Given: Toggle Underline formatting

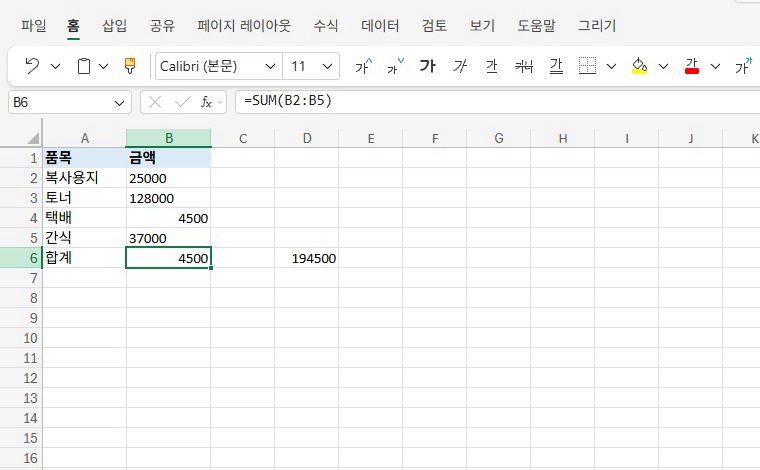Looking at the screenshot, I should point(491,66).
